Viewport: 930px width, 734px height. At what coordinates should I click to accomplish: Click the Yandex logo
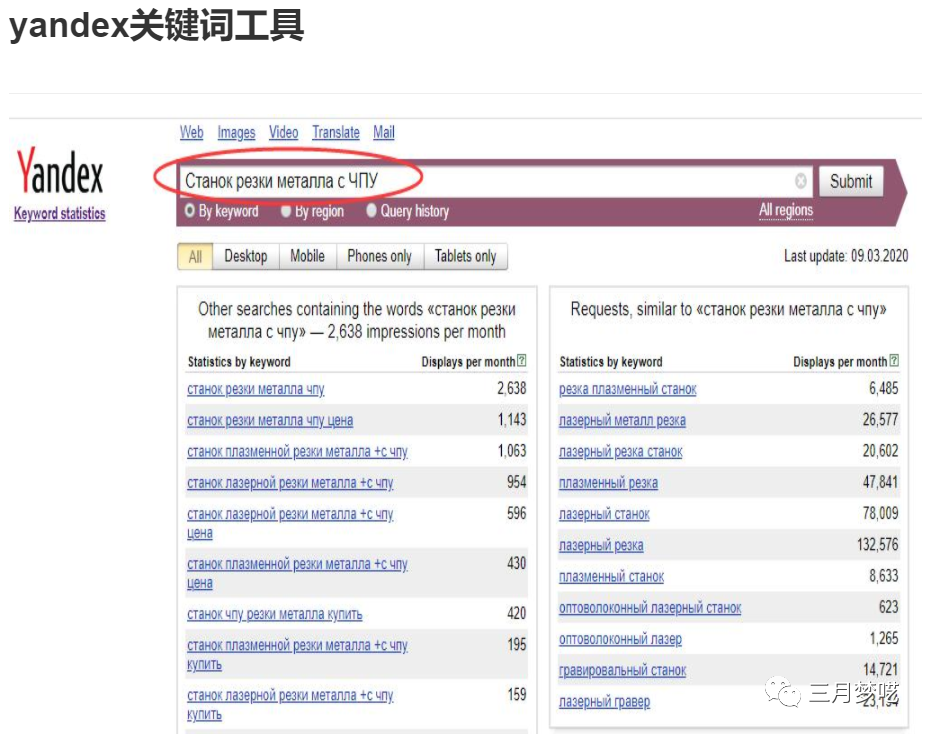(60, 172)
